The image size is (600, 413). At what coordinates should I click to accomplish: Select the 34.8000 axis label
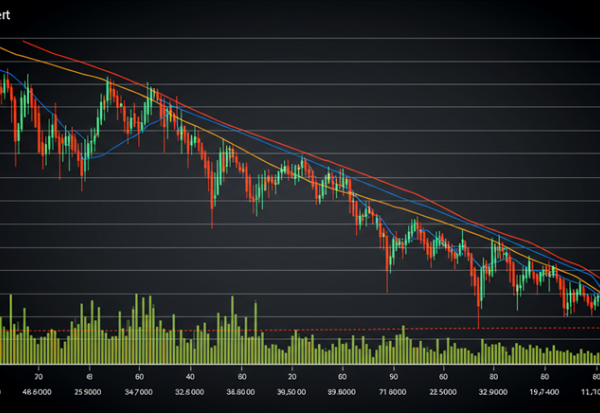click(243, 393)
